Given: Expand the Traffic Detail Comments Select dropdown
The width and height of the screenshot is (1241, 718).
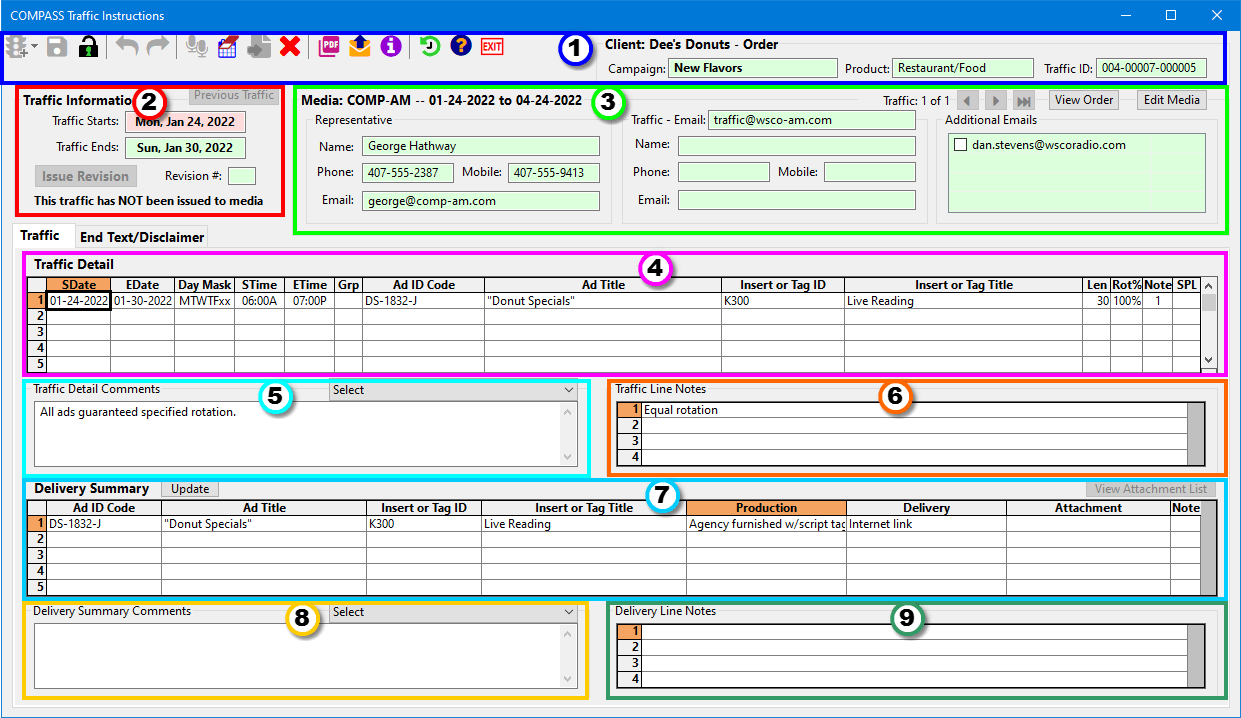Looking at the screenshot, I should pyautogui.click(x=569, y=390).
